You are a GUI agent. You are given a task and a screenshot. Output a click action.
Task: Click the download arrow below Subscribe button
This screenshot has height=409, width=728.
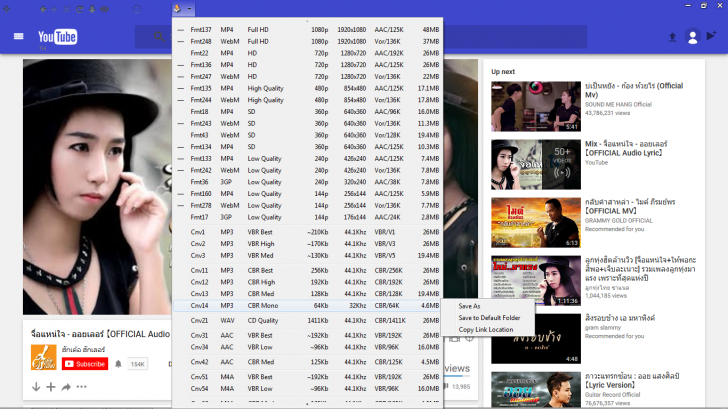coord(36,387)
